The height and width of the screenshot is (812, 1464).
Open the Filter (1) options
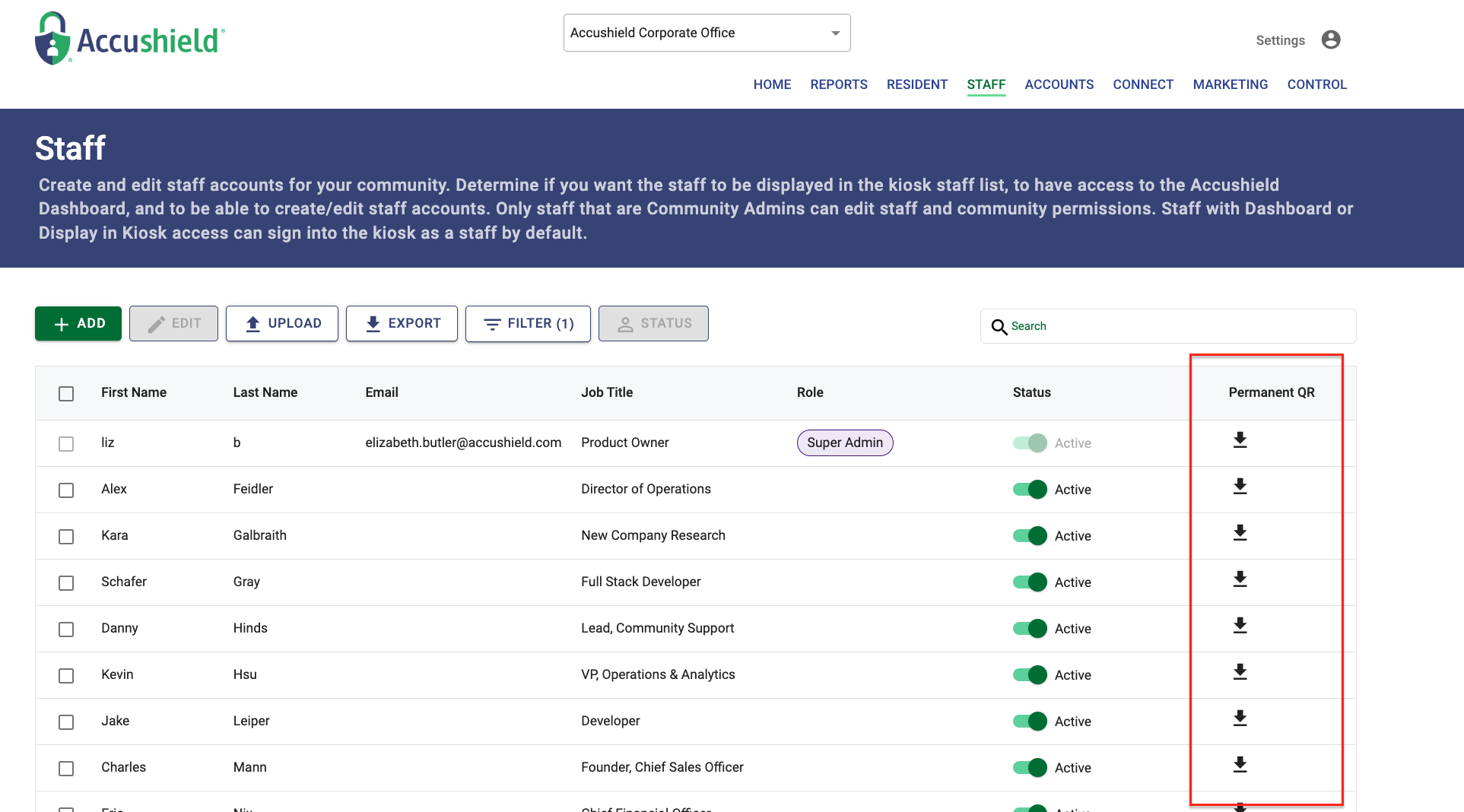528,324
